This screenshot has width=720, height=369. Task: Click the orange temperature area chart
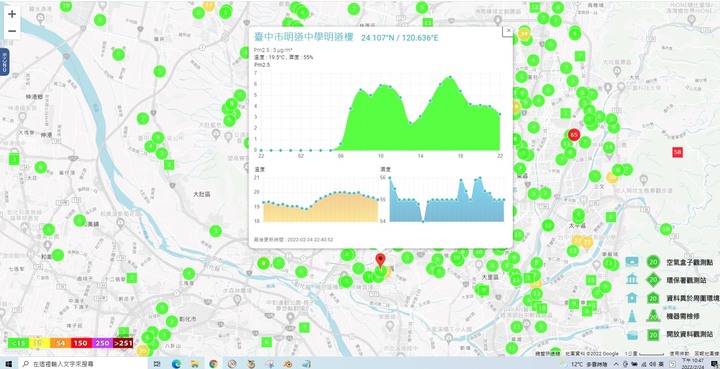pyautogui.click(x=321, y=207)
